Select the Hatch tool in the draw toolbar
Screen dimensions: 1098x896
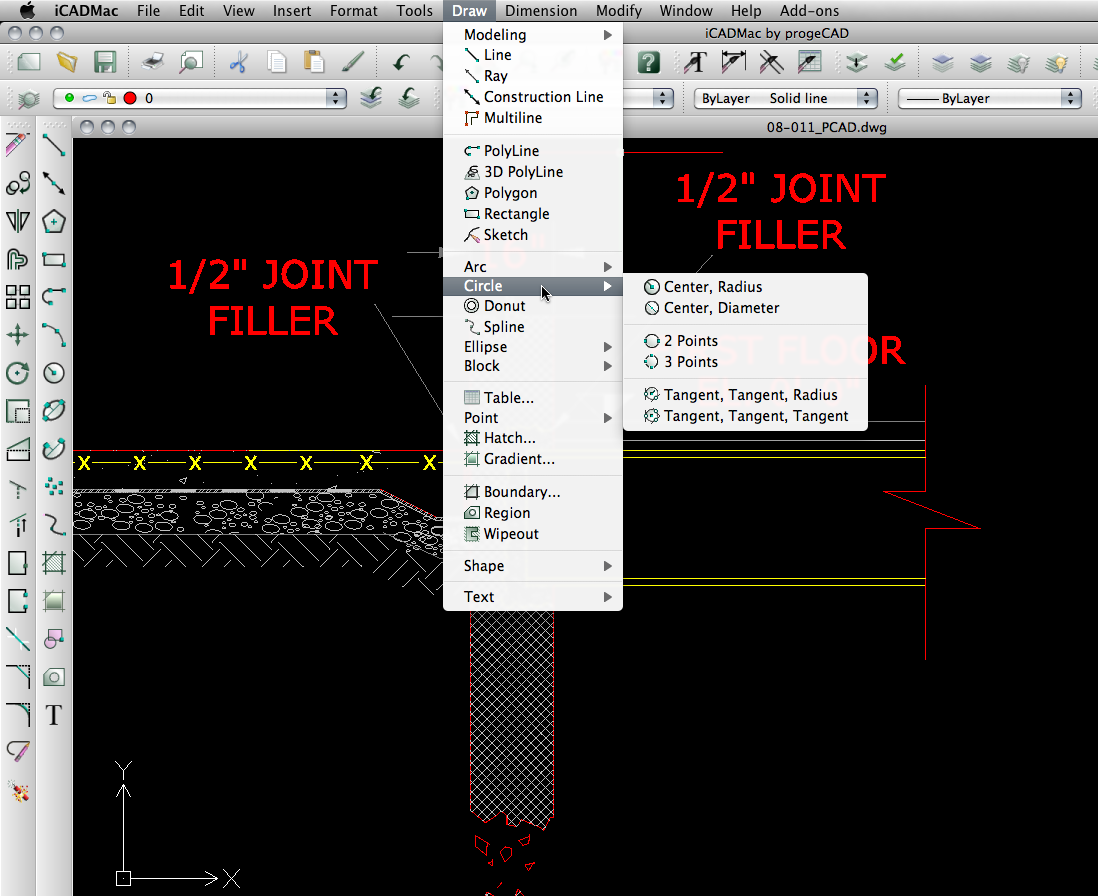(54, 562)
